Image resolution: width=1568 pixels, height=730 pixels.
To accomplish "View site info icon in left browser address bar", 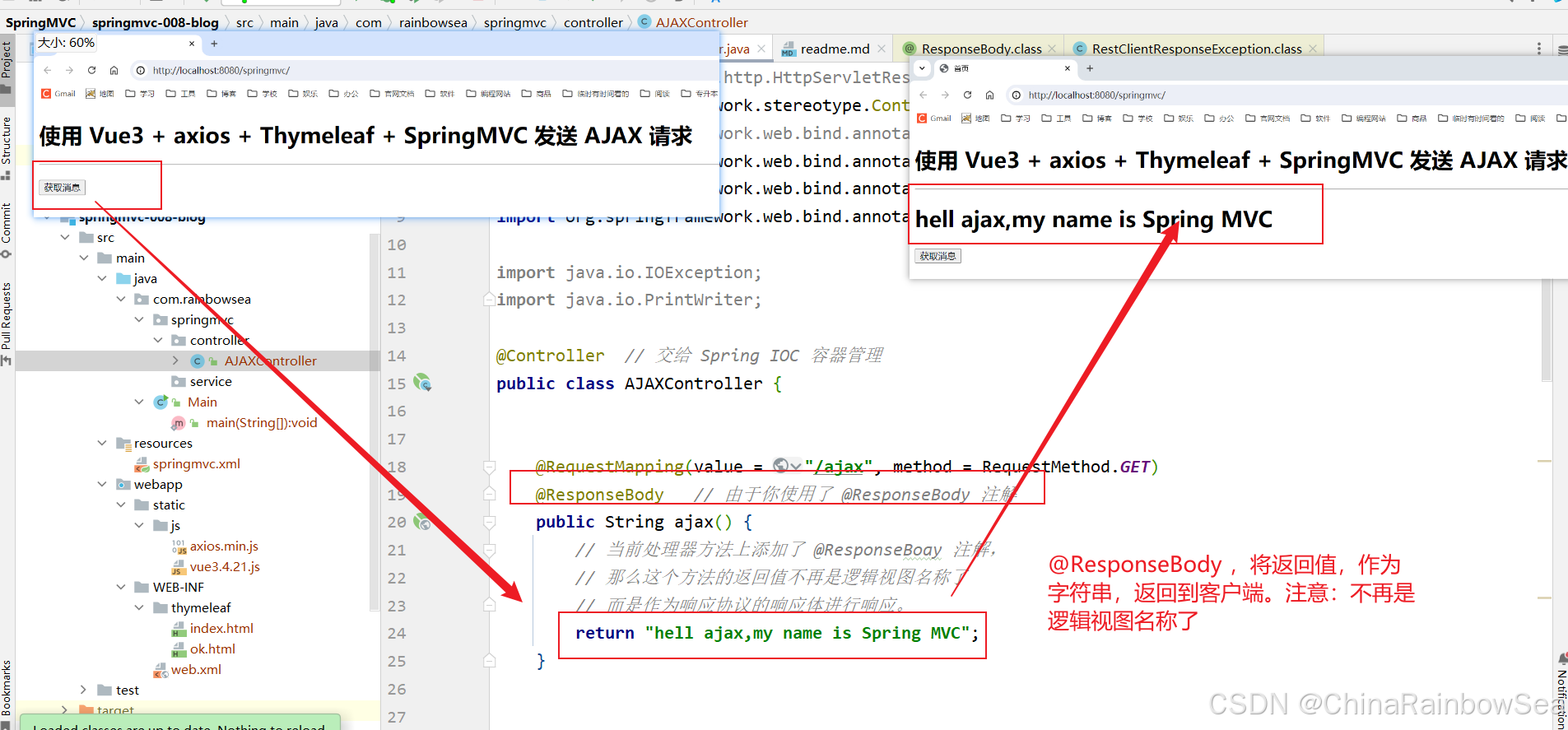I will click(141, 70).
